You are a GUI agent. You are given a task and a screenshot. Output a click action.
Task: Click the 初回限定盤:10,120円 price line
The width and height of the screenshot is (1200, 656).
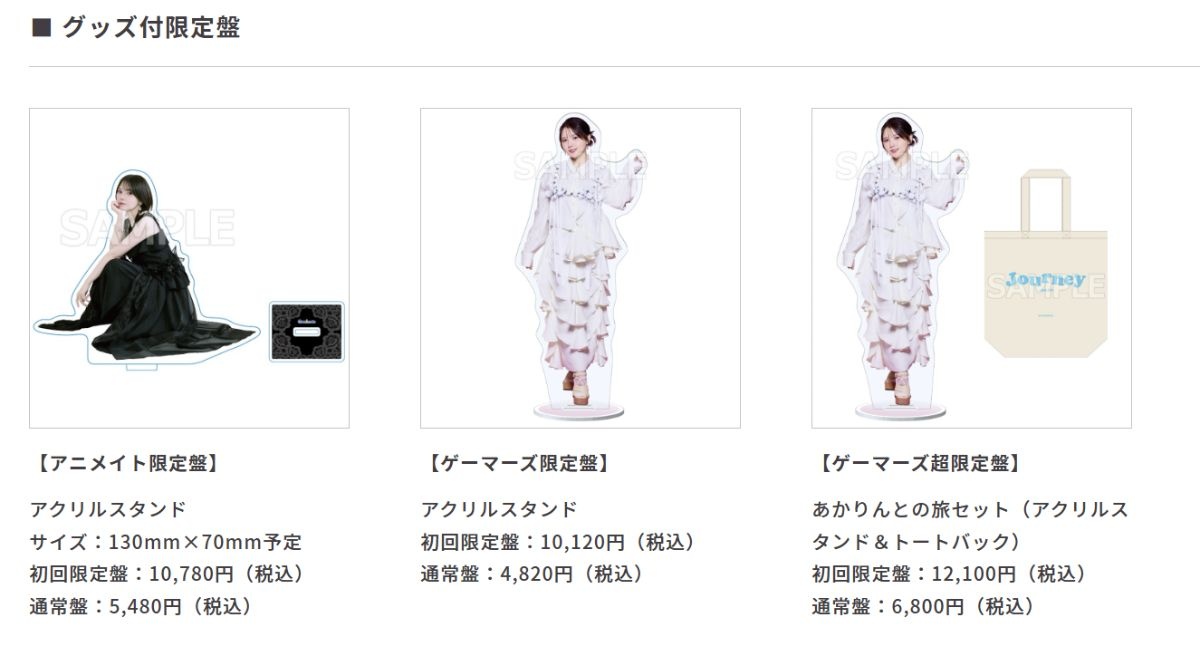point(558,542)
